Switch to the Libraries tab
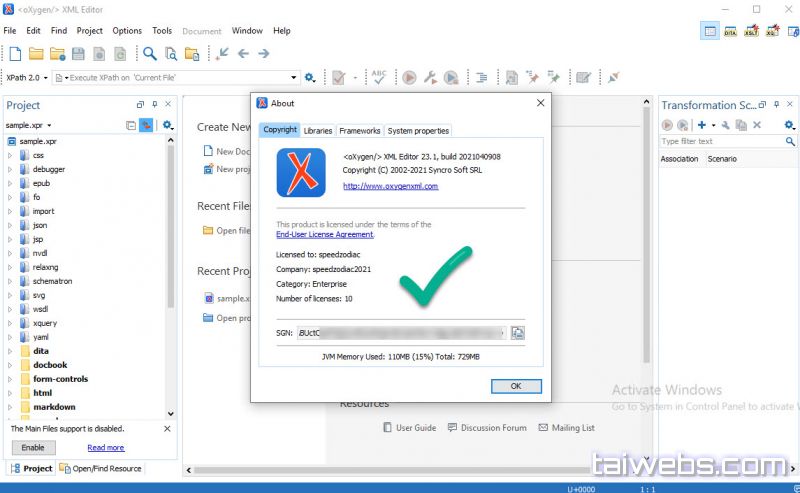 (x=318, y=130)
